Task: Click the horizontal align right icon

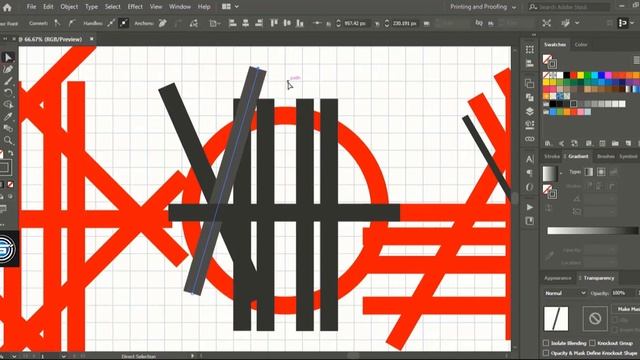Action: click(x=259, y=23)
